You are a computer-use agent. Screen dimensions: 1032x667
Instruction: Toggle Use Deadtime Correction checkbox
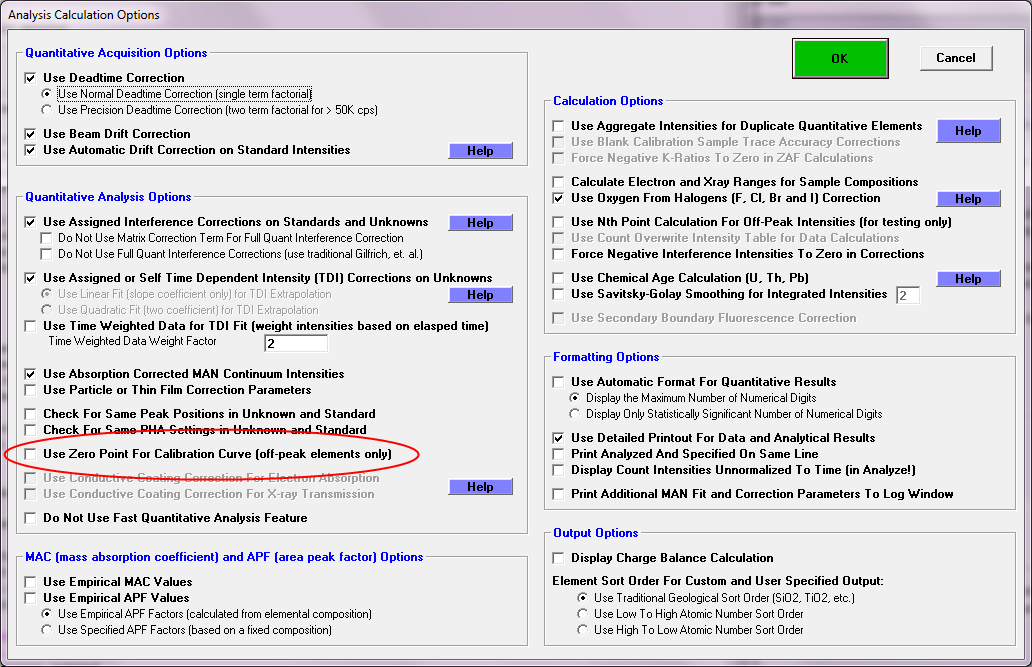31,78
